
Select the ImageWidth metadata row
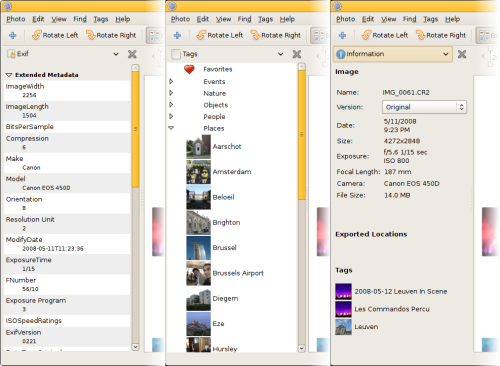click(x=67, y=91)
